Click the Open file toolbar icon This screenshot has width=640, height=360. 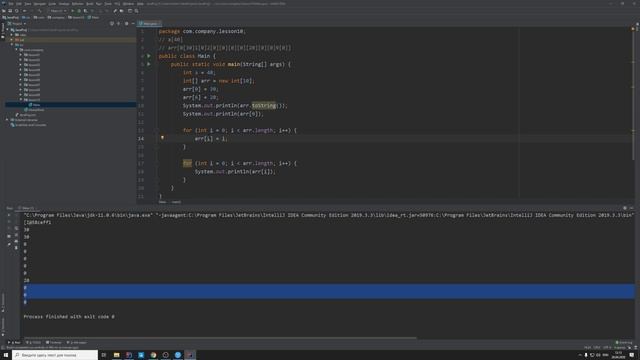(4, 11)
